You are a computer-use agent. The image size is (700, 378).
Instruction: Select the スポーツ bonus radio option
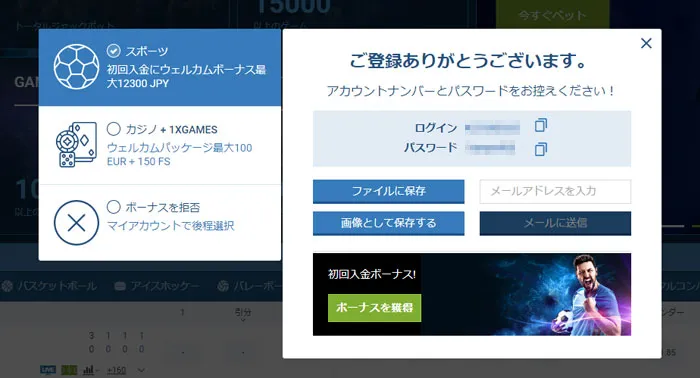(x=113, y=51)
